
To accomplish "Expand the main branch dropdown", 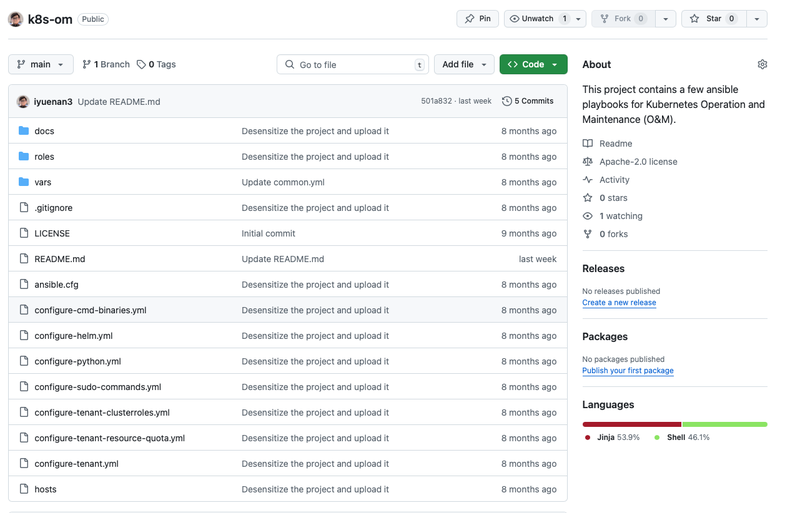I will [41, 64].
